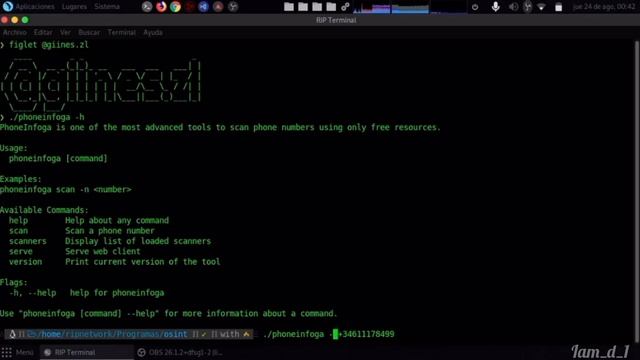The image size is (640, 360).
Task: Click the grey fan-shaped launcher icon
Action: tap(233, 7)
